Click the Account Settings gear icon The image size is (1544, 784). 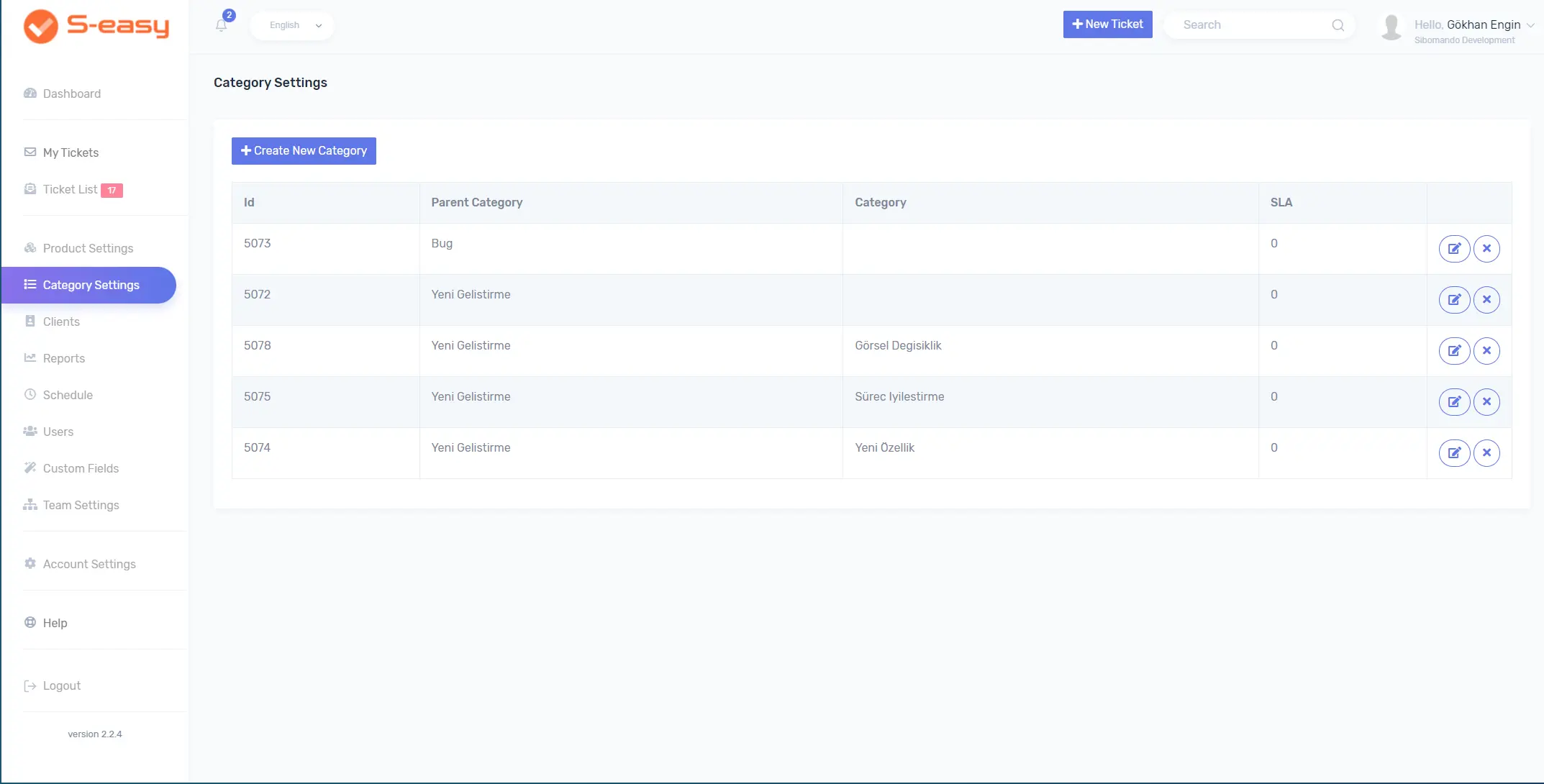[x=30, y=564]
